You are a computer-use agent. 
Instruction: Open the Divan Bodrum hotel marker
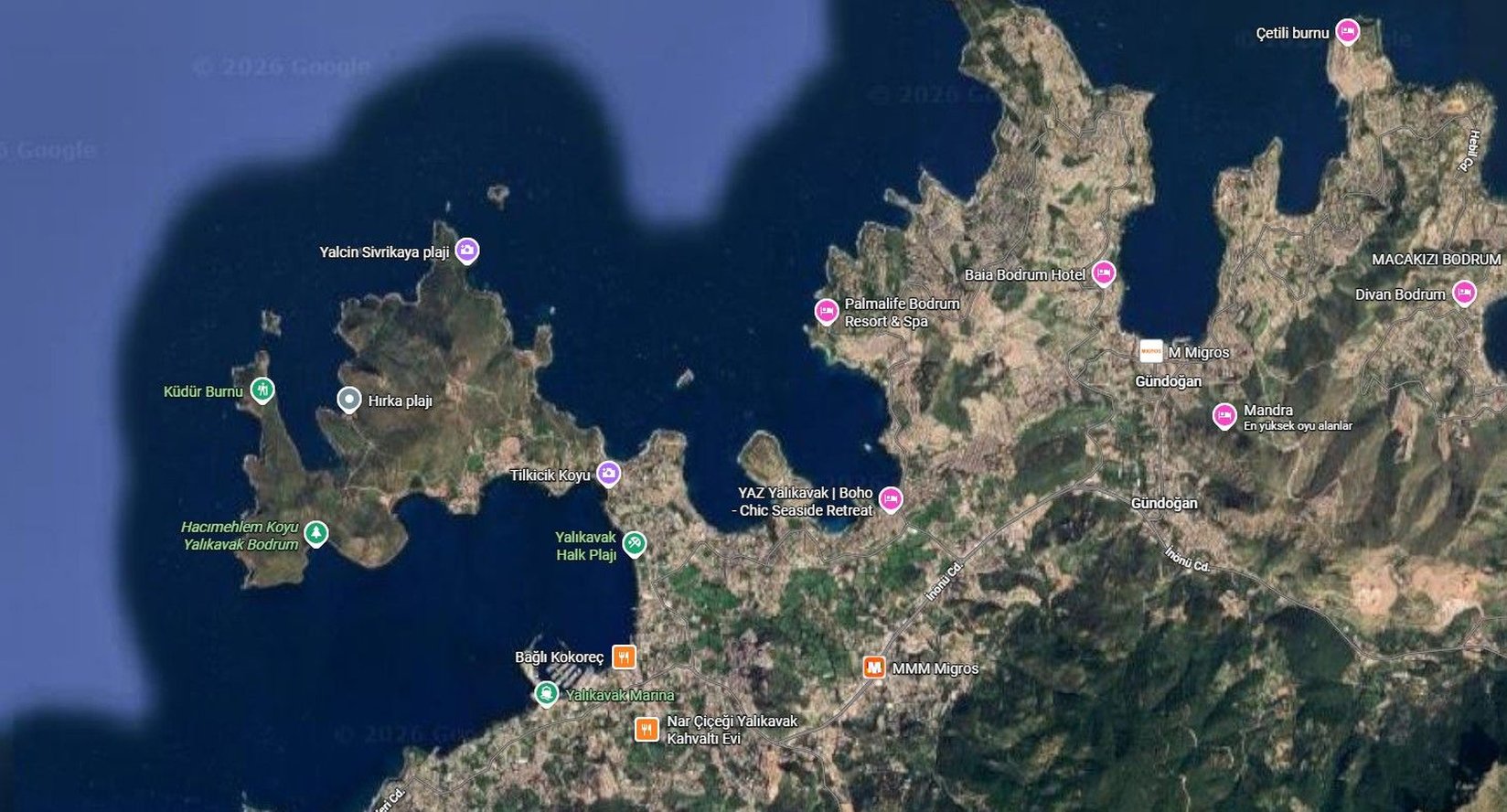[x=1464, y=293]
